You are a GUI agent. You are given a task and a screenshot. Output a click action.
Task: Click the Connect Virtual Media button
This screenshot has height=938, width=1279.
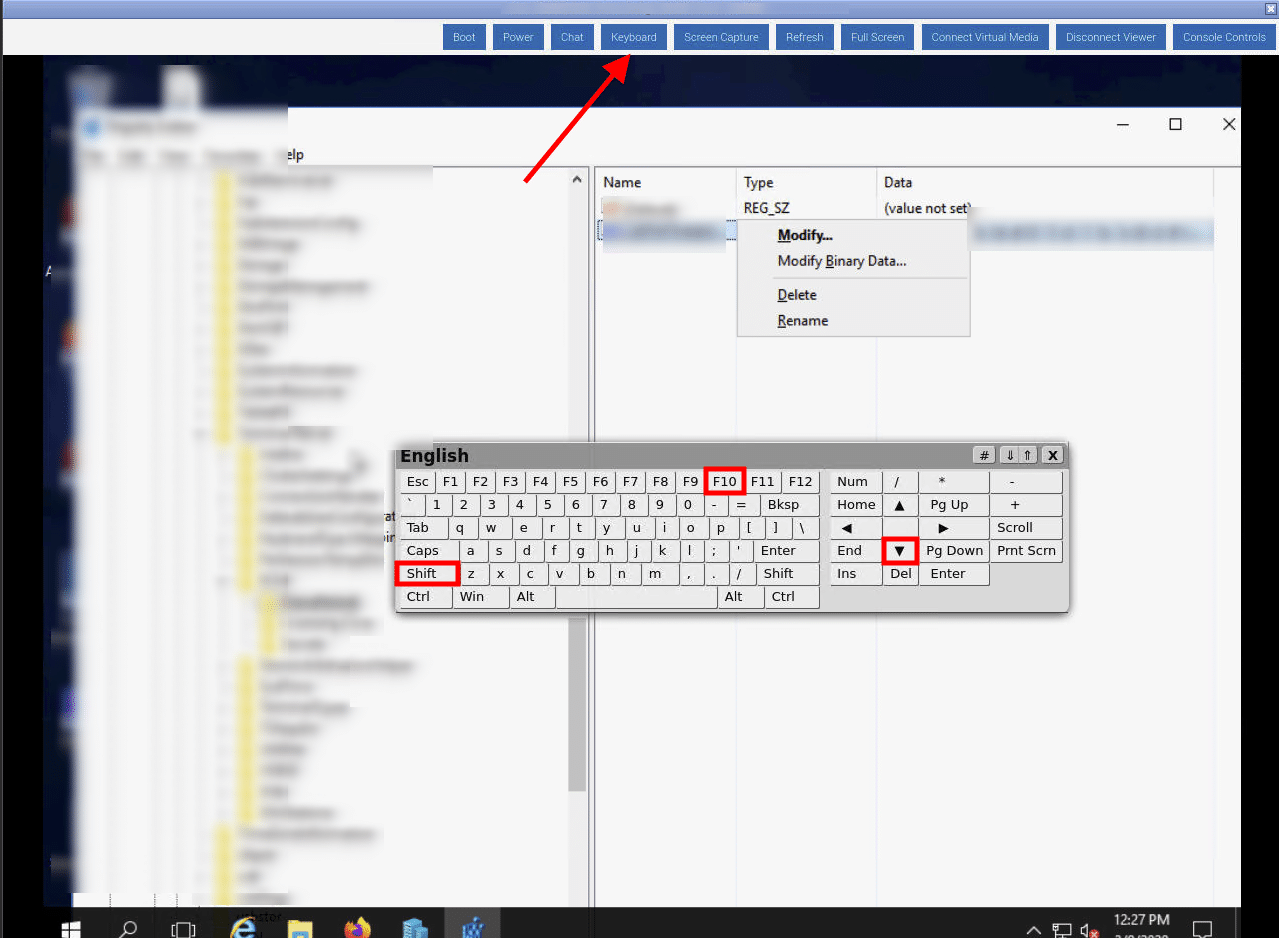point(986,37)
